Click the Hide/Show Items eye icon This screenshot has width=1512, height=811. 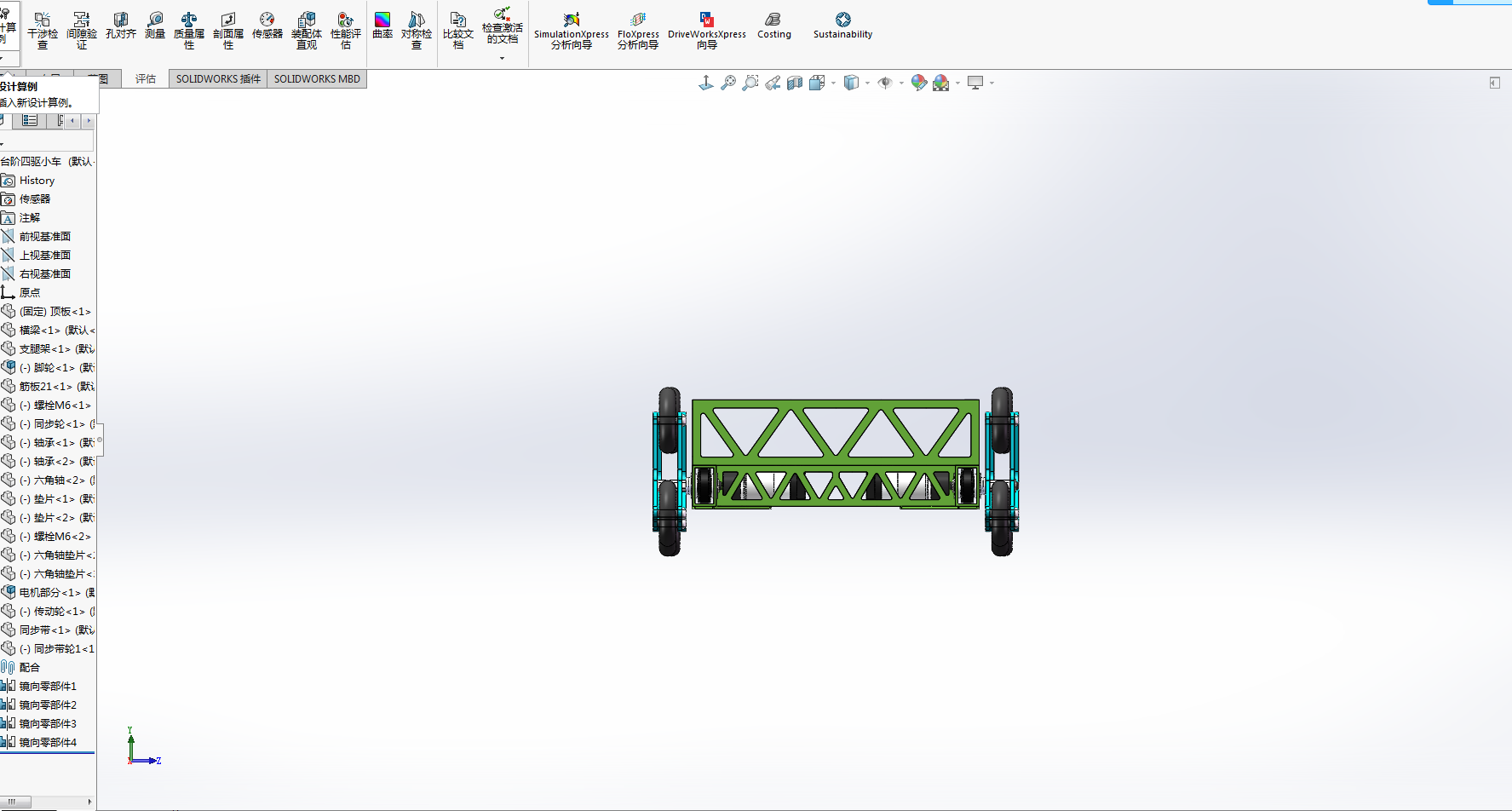(885, 83)
